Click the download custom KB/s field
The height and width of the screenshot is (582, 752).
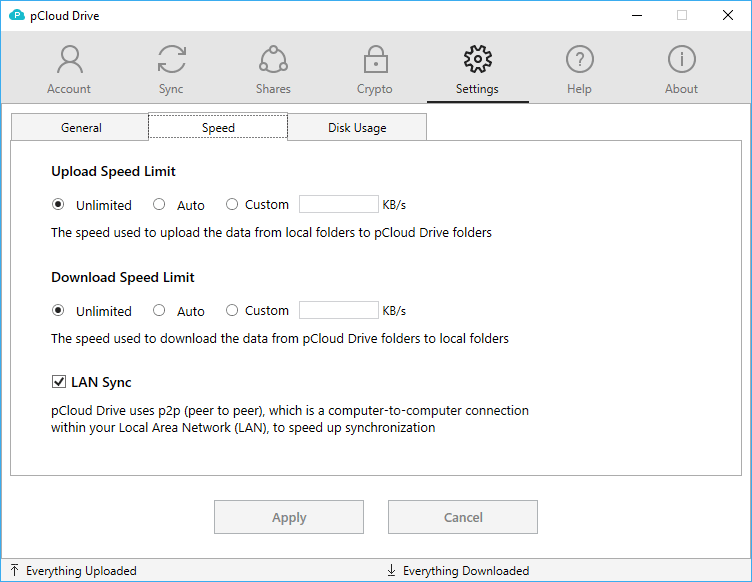coord(339,310)
